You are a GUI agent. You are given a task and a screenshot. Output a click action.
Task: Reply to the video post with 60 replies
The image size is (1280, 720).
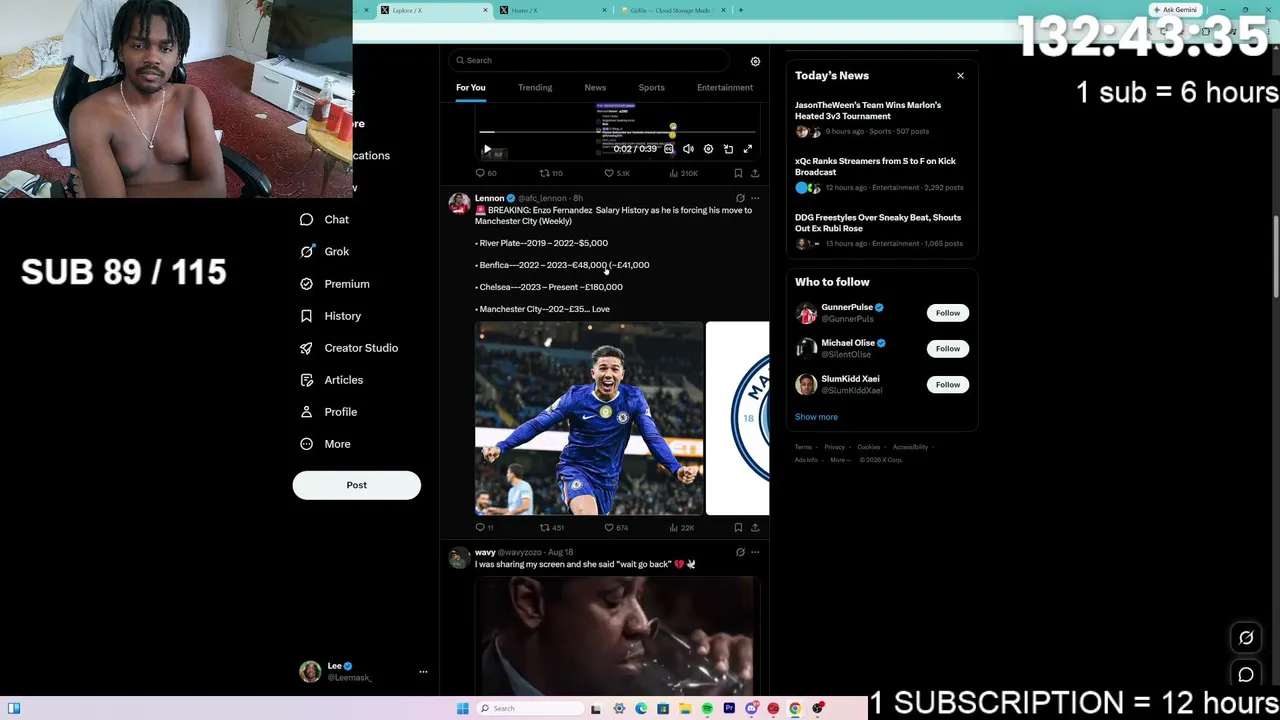pyautogui.click(x=485, y=173)
